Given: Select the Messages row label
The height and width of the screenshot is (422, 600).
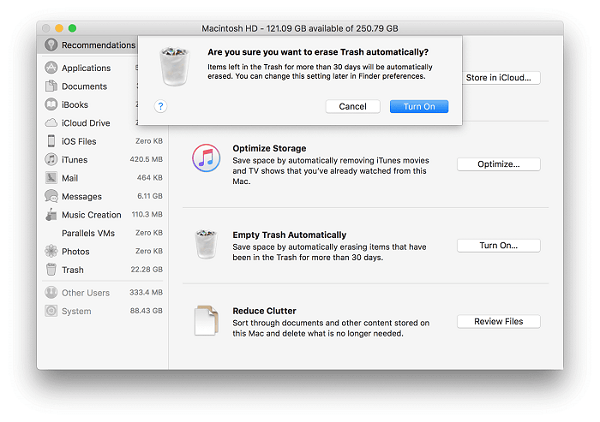Looking at the screenshot, I should [x=82, y=197].
